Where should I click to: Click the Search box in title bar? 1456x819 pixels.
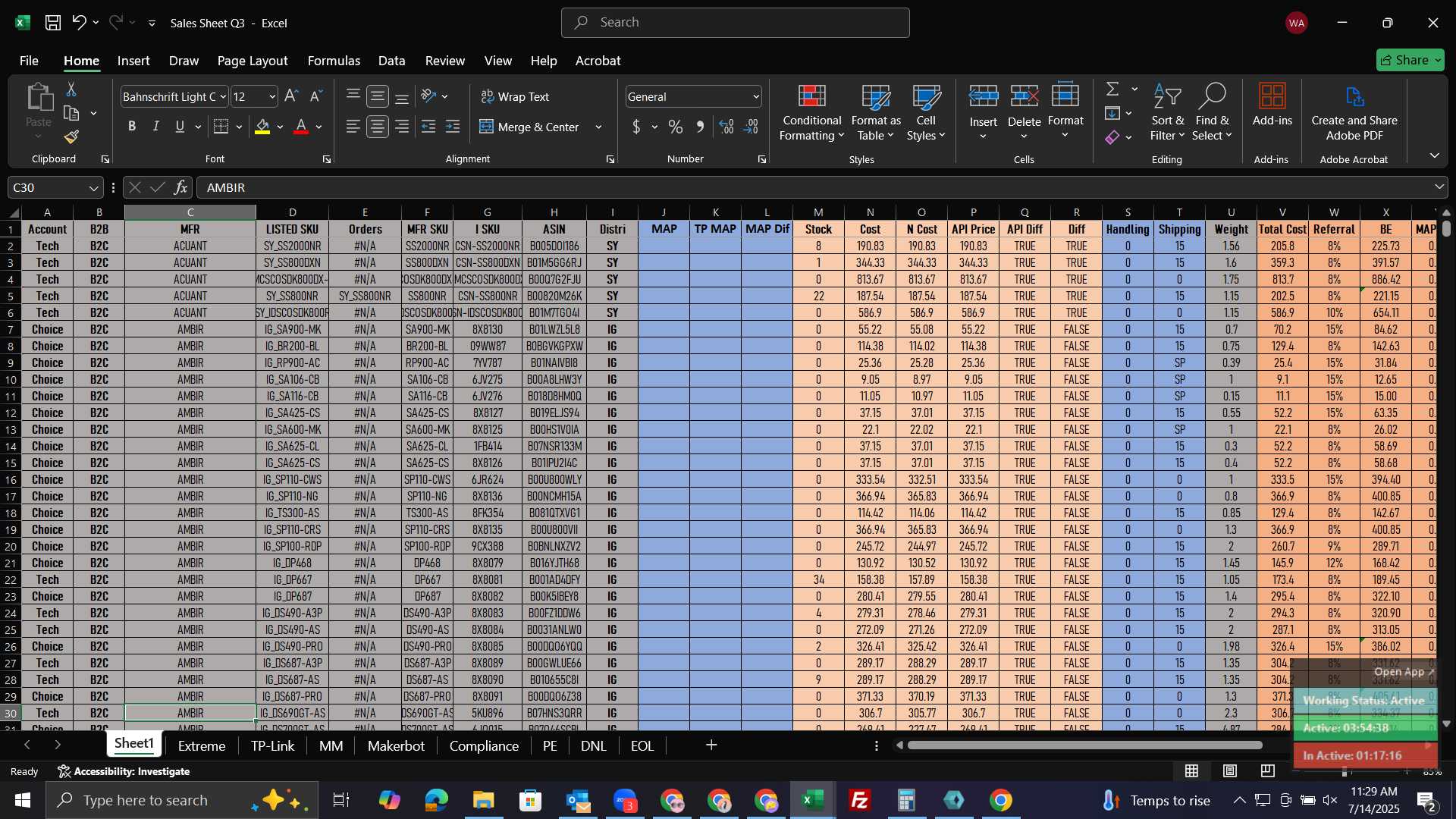tap(735, 23)
